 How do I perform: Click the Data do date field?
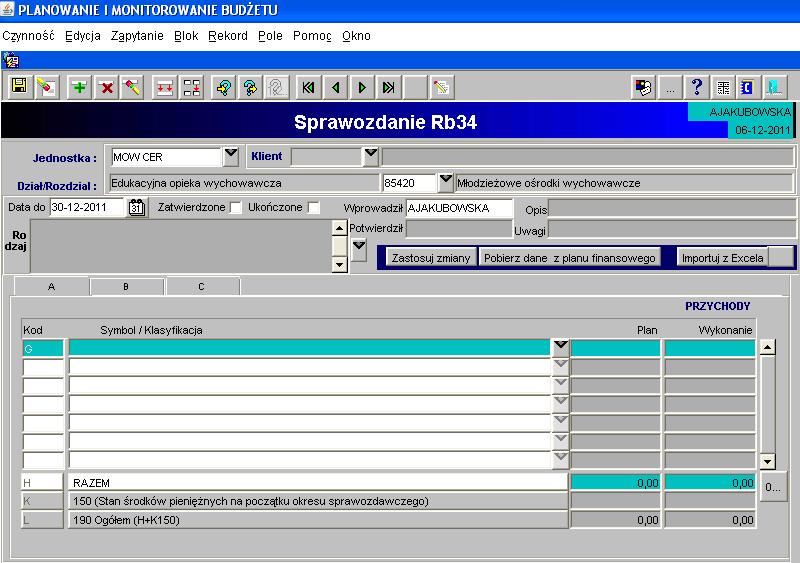pos(87,207)
